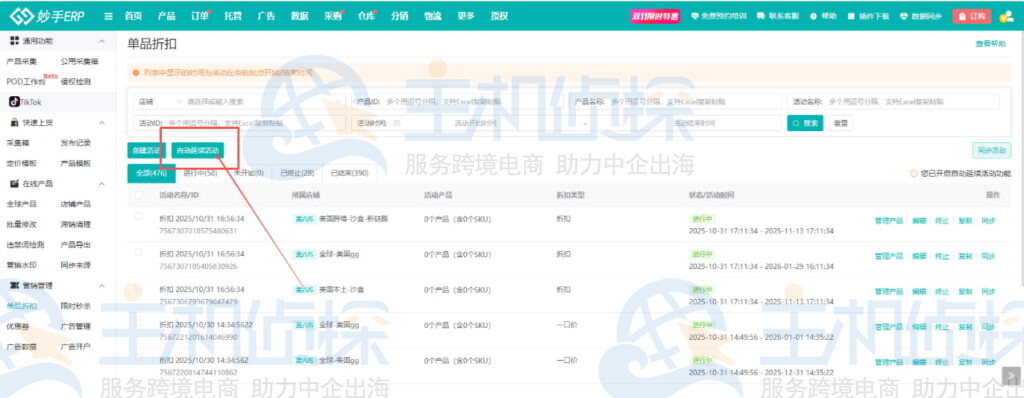Click the 自动延续活动 button
This screenshot has height=398, width=1024.
coord(198,150)
